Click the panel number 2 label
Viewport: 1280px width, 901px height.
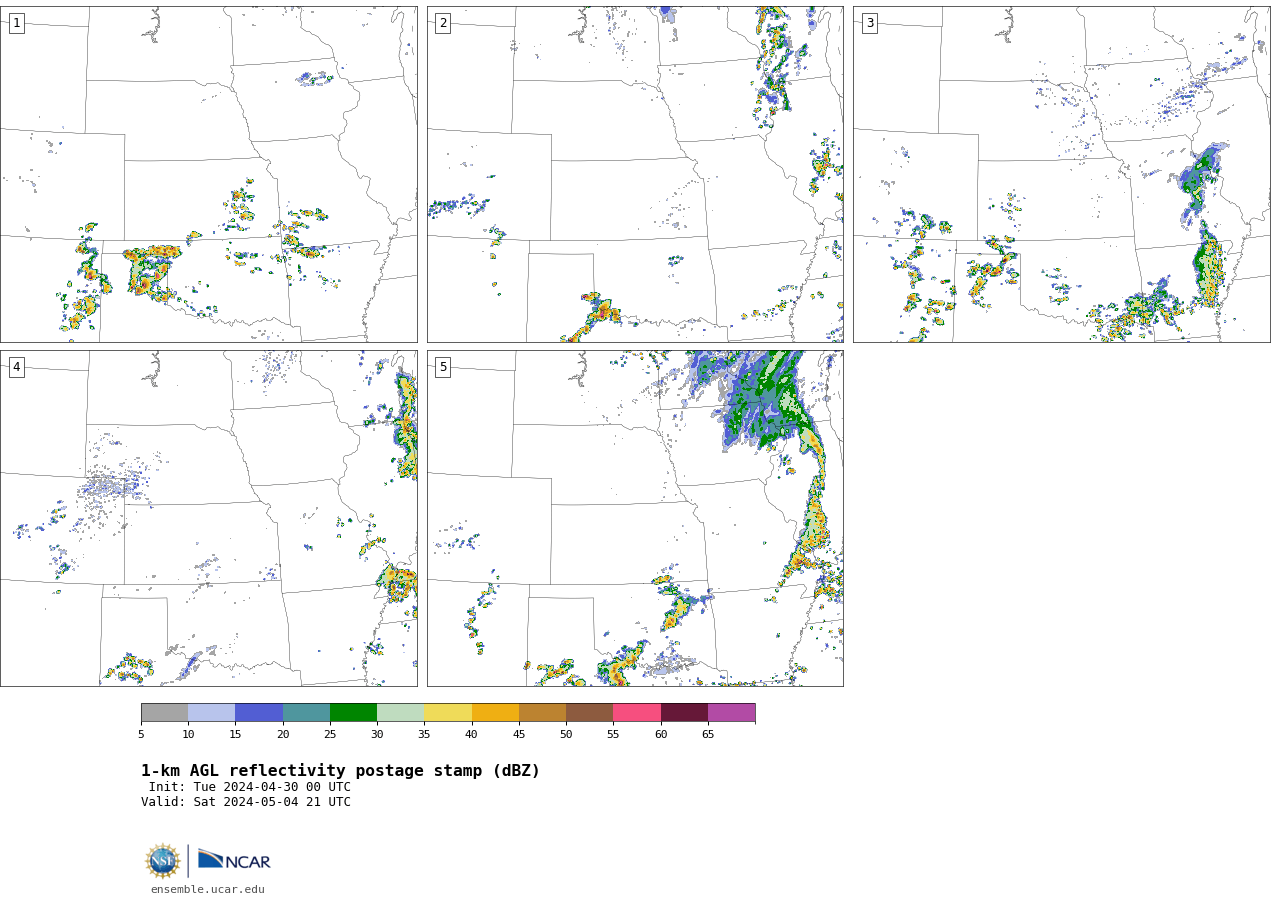point(443,23)
